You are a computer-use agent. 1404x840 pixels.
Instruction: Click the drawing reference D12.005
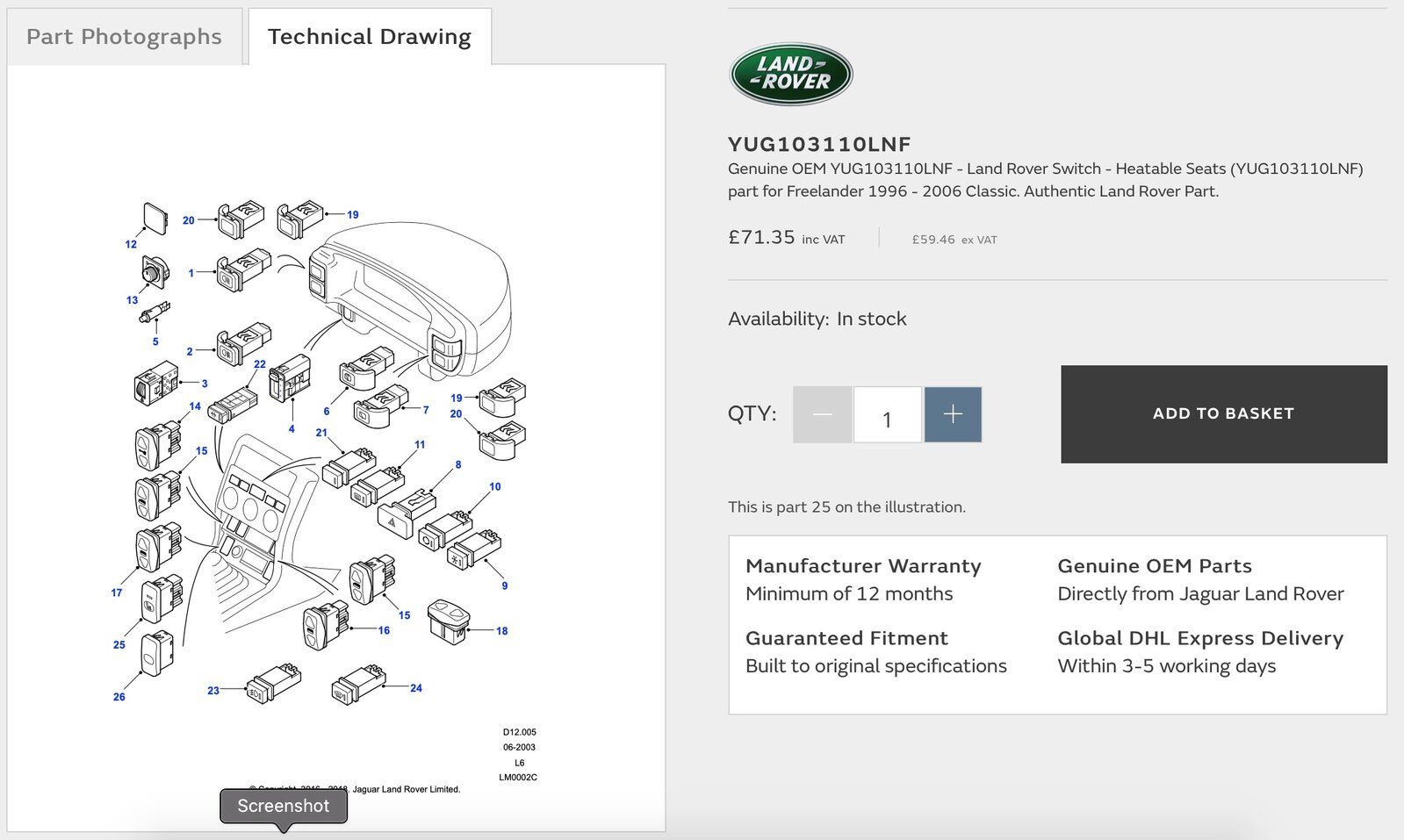520,732
